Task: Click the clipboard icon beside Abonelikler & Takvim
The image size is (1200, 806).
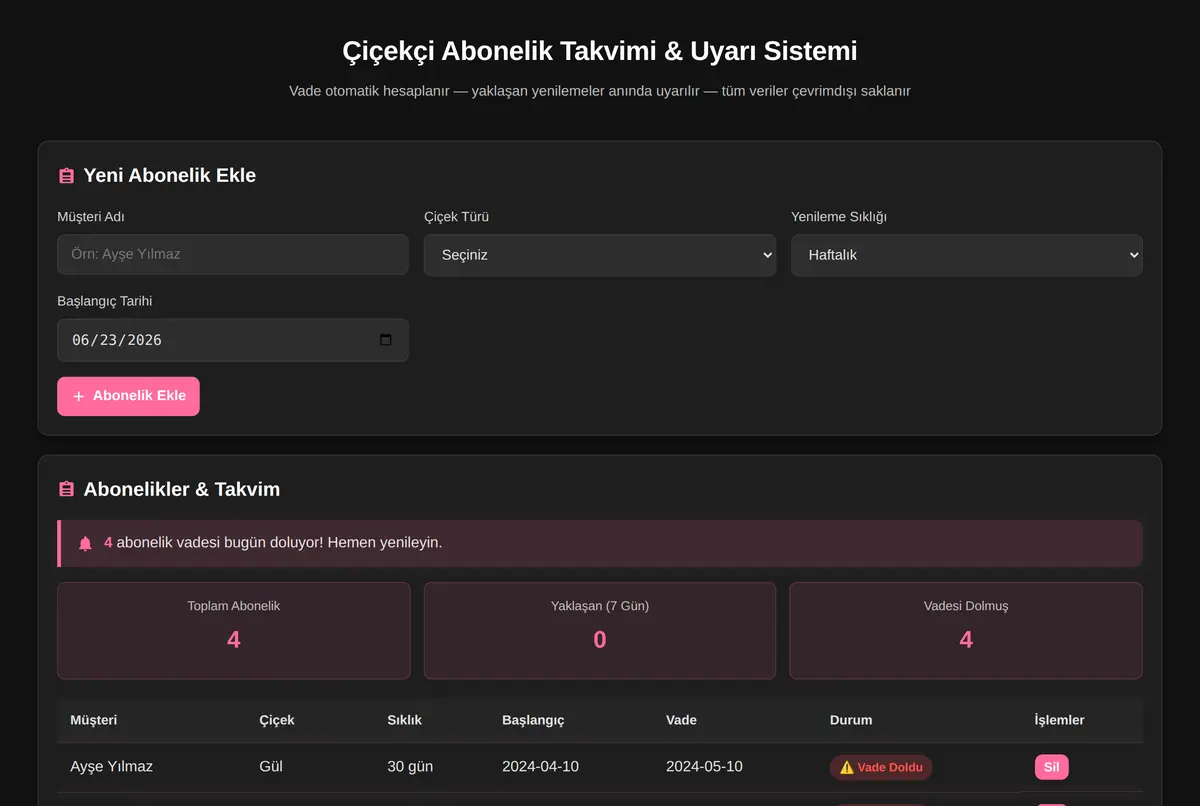Action: tap(66, 490)
